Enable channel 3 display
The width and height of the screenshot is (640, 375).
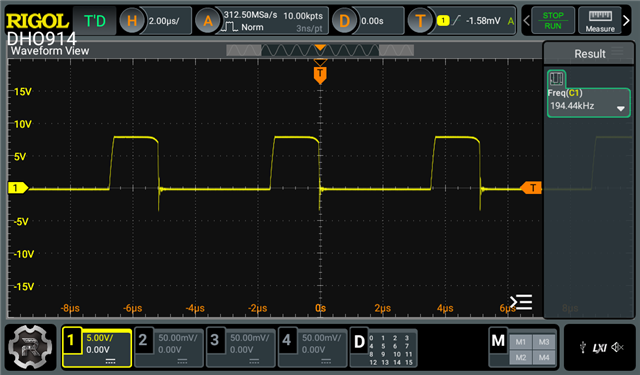[x=241, y=347]
